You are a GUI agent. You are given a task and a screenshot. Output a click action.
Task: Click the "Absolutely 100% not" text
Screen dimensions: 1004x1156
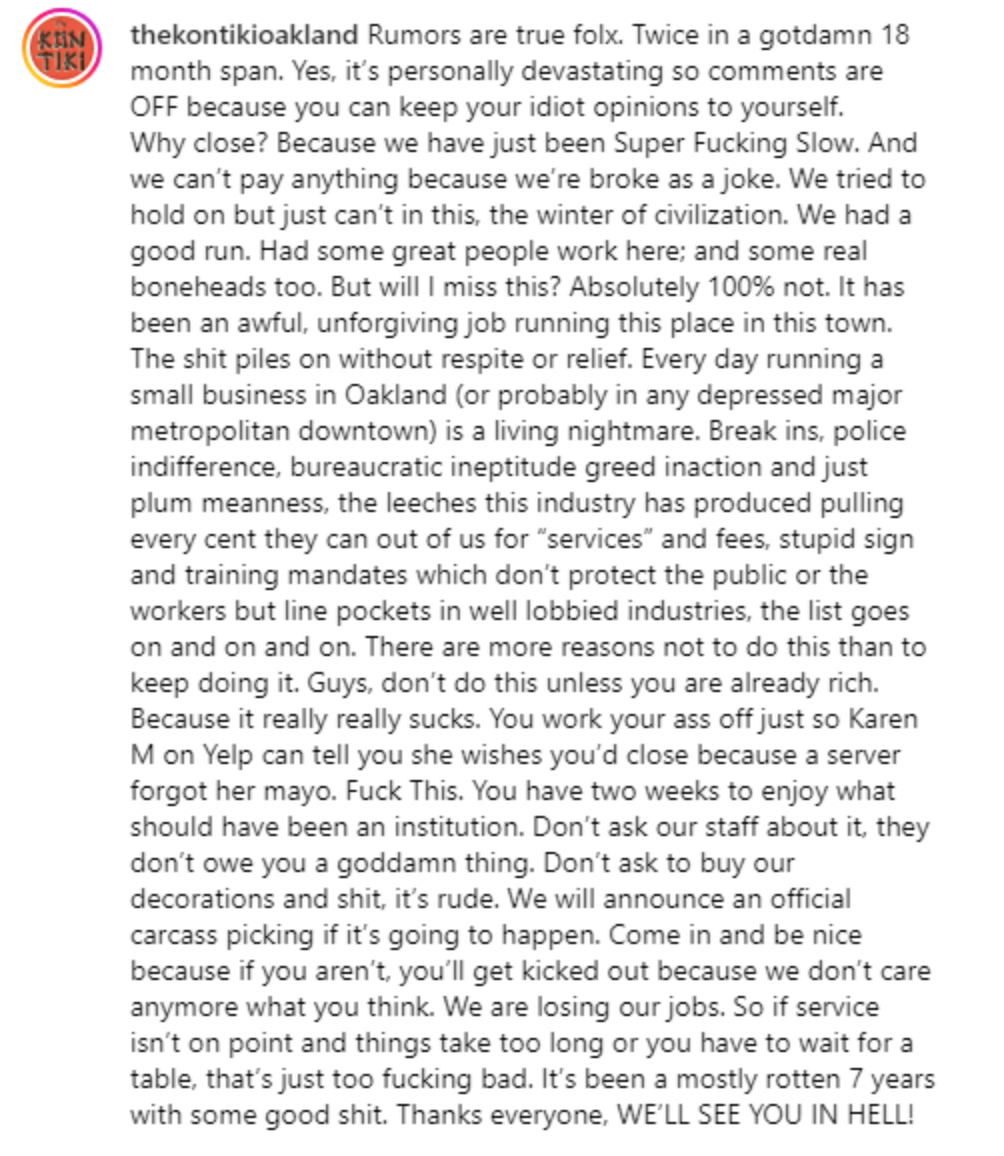click(x=658, y=287)
